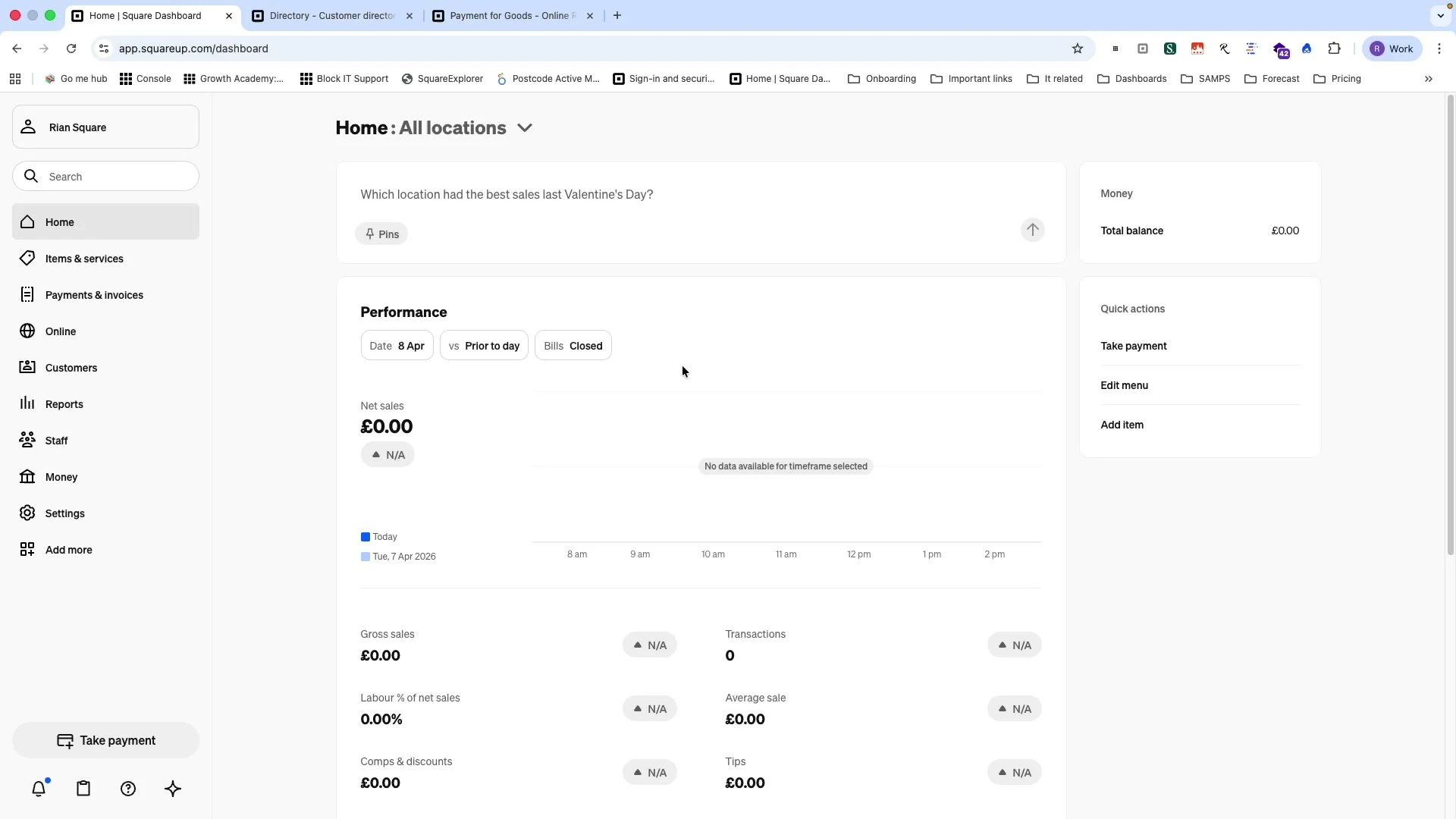This screenshot has width=1456, height=819.
Task: Expand the All locations dropdown chevron
Action: (525, 128)
